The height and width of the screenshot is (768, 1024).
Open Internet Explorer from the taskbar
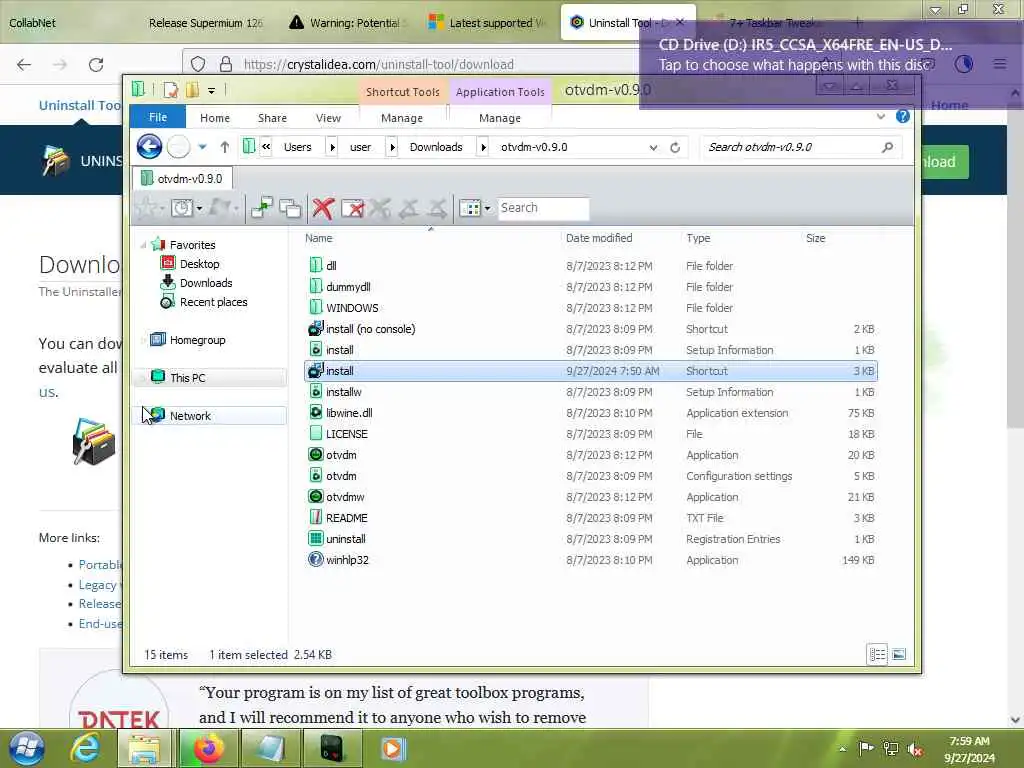click(85, 748)
